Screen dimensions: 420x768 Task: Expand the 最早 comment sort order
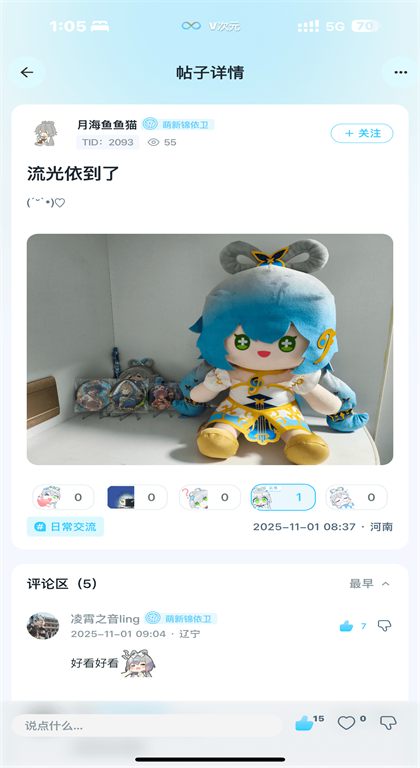(x=370, y=584)
